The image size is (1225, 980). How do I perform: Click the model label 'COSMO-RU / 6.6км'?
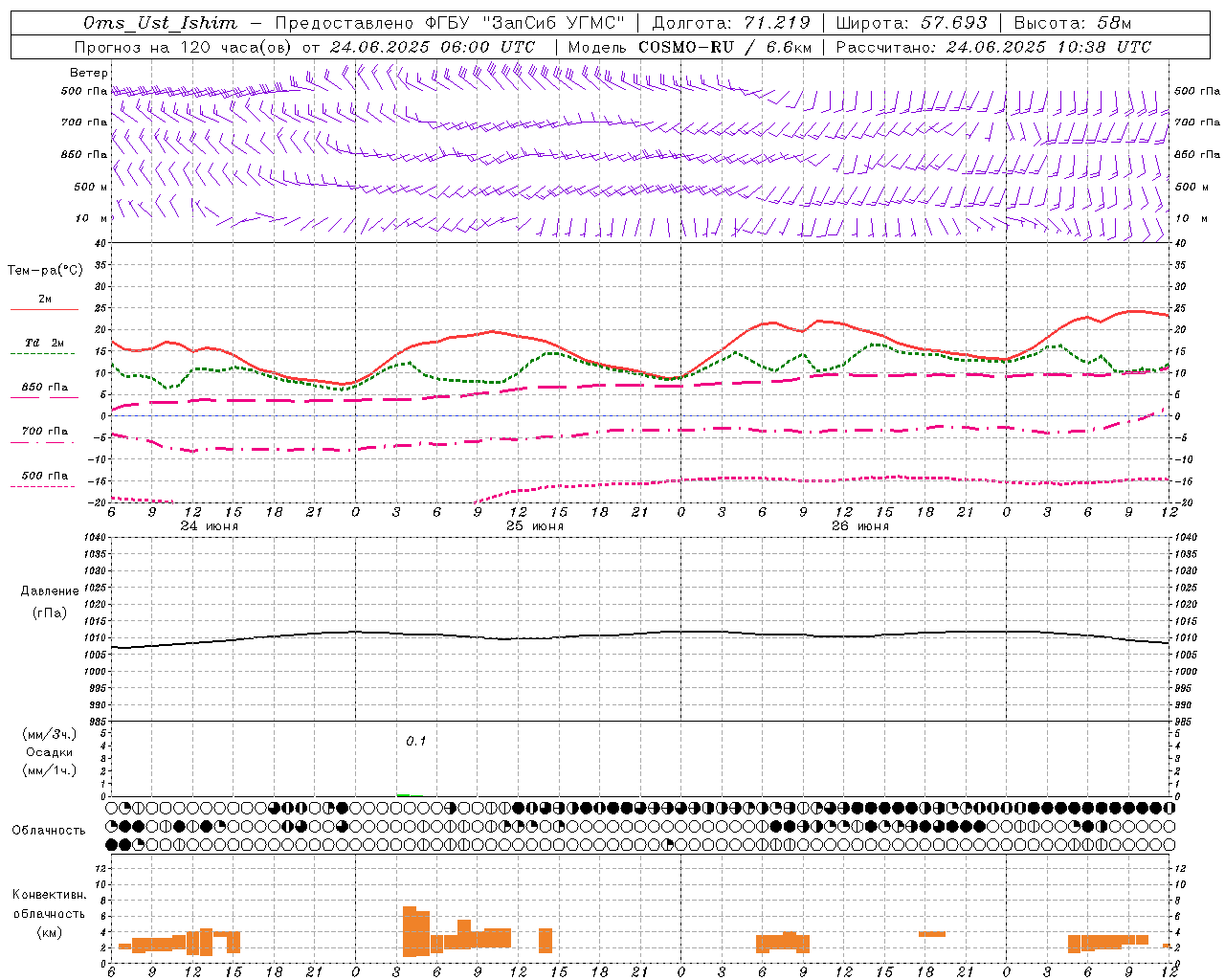[x=724, y=47]
